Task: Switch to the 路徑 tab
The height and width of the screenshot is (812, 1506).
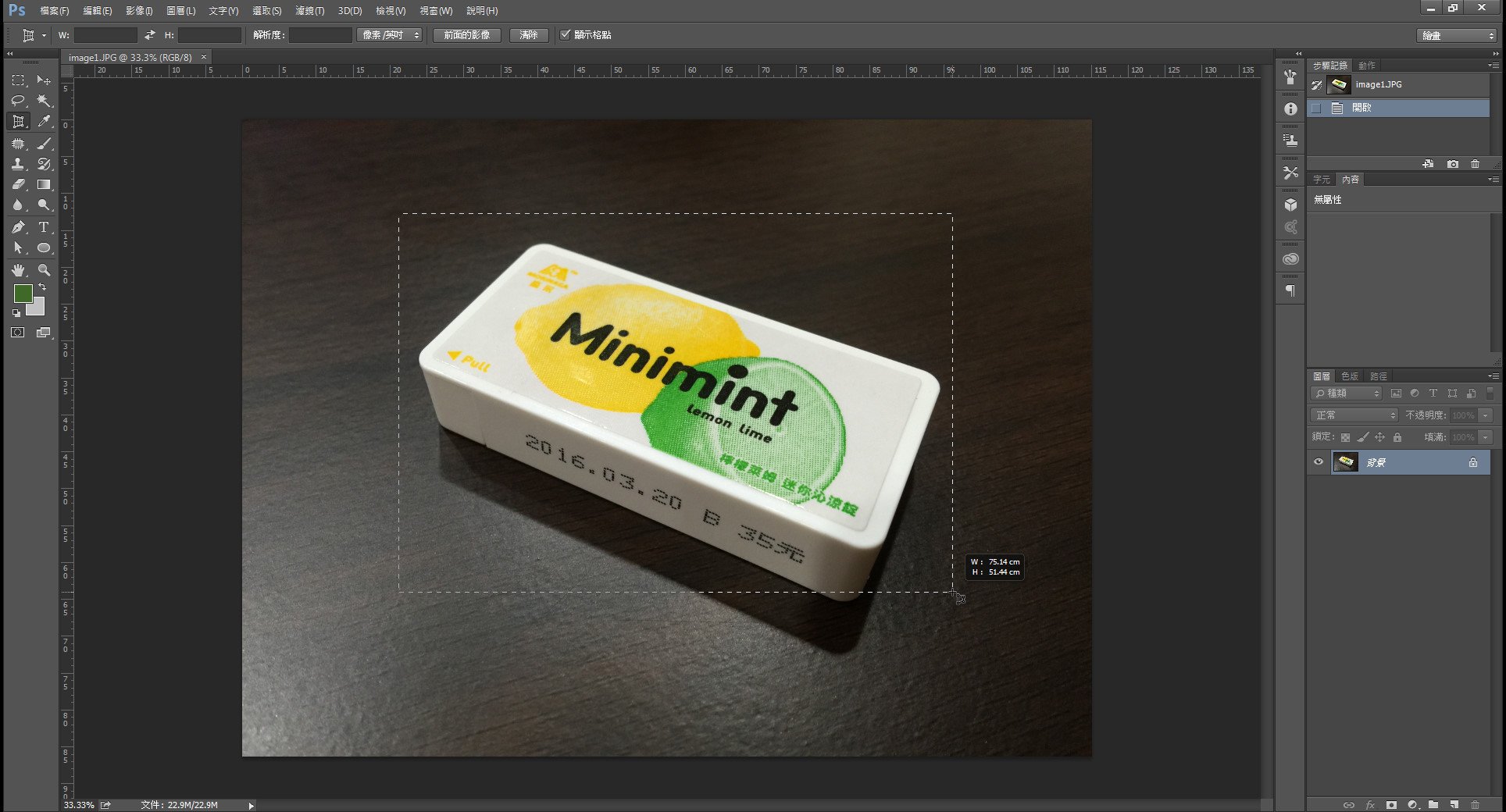Action: [x=1379, y=376]
